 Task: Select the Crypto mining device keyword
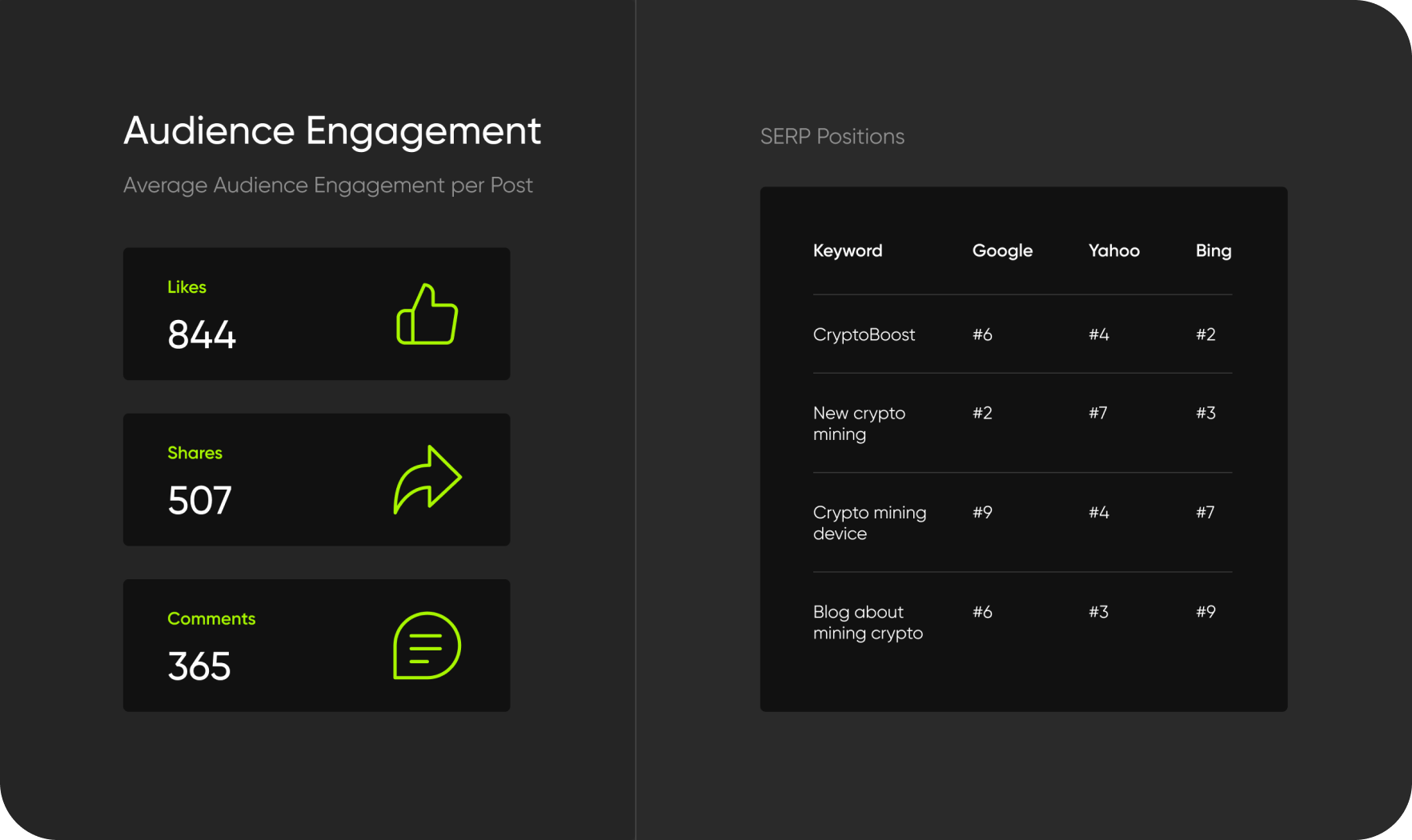click(x=869, y=522)
